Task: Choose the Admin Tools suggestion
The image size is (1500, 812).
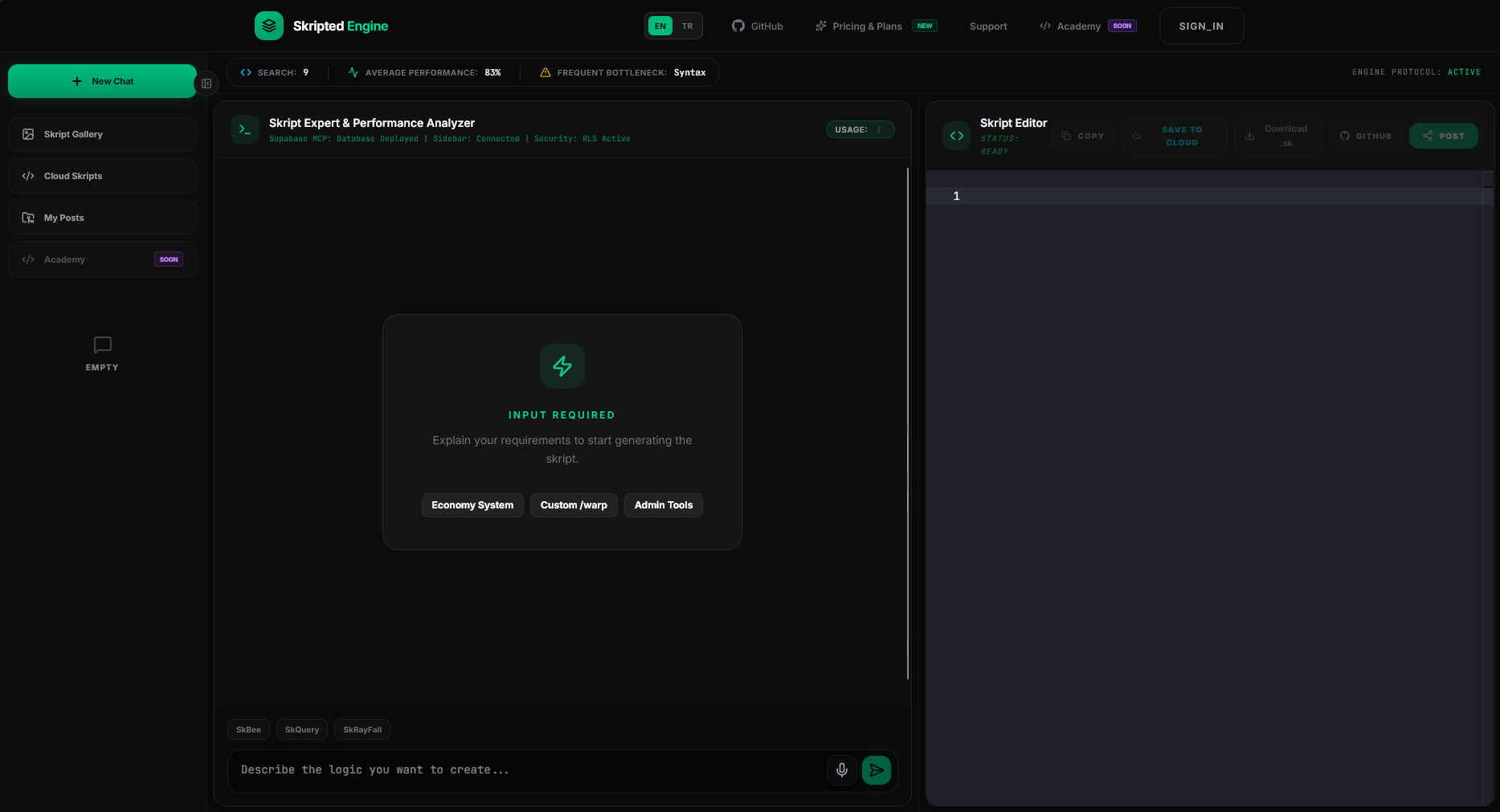Action: (x=664, y=505)
